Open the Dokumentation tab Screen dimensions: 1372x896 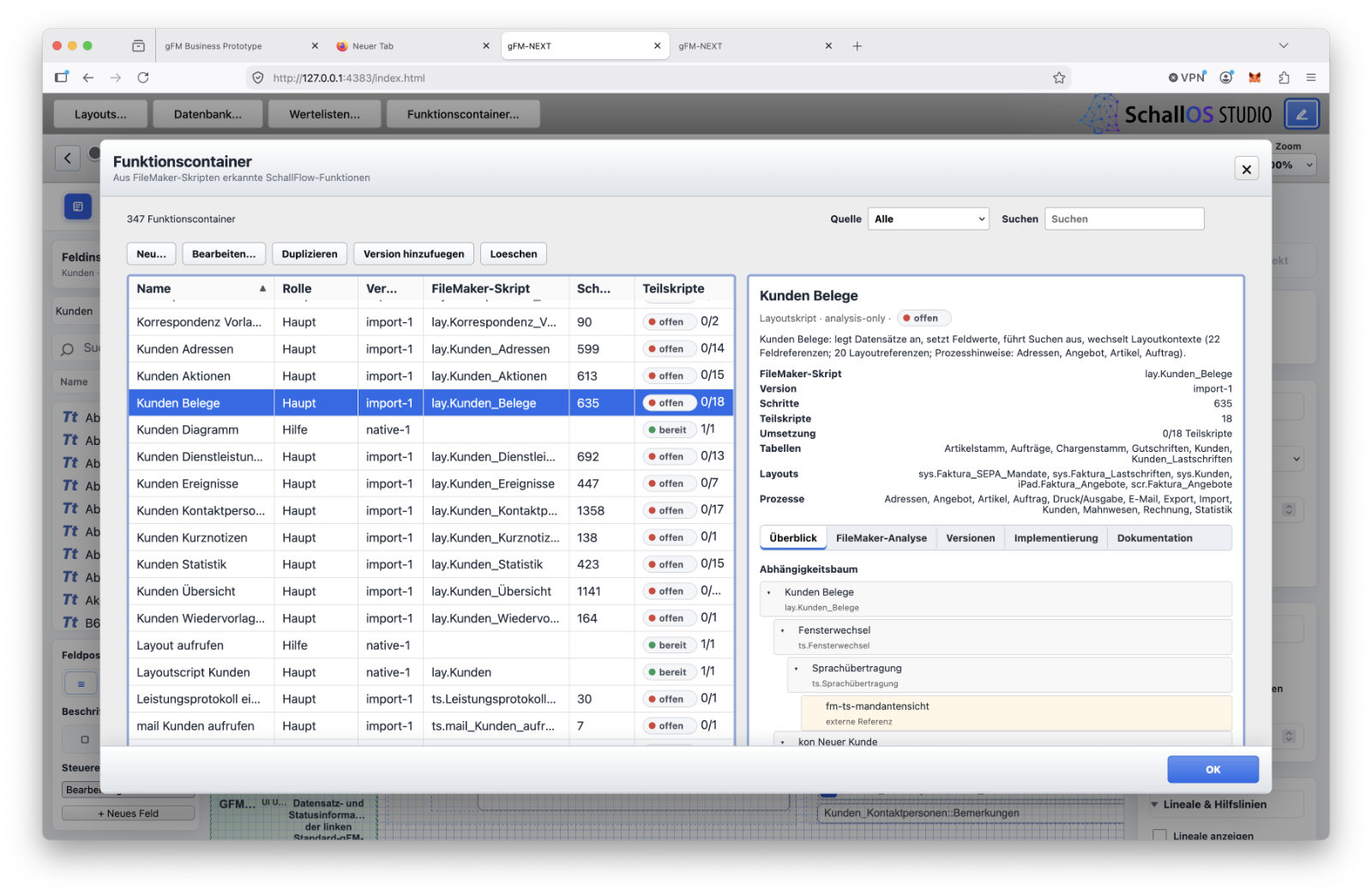(1154, 538)
